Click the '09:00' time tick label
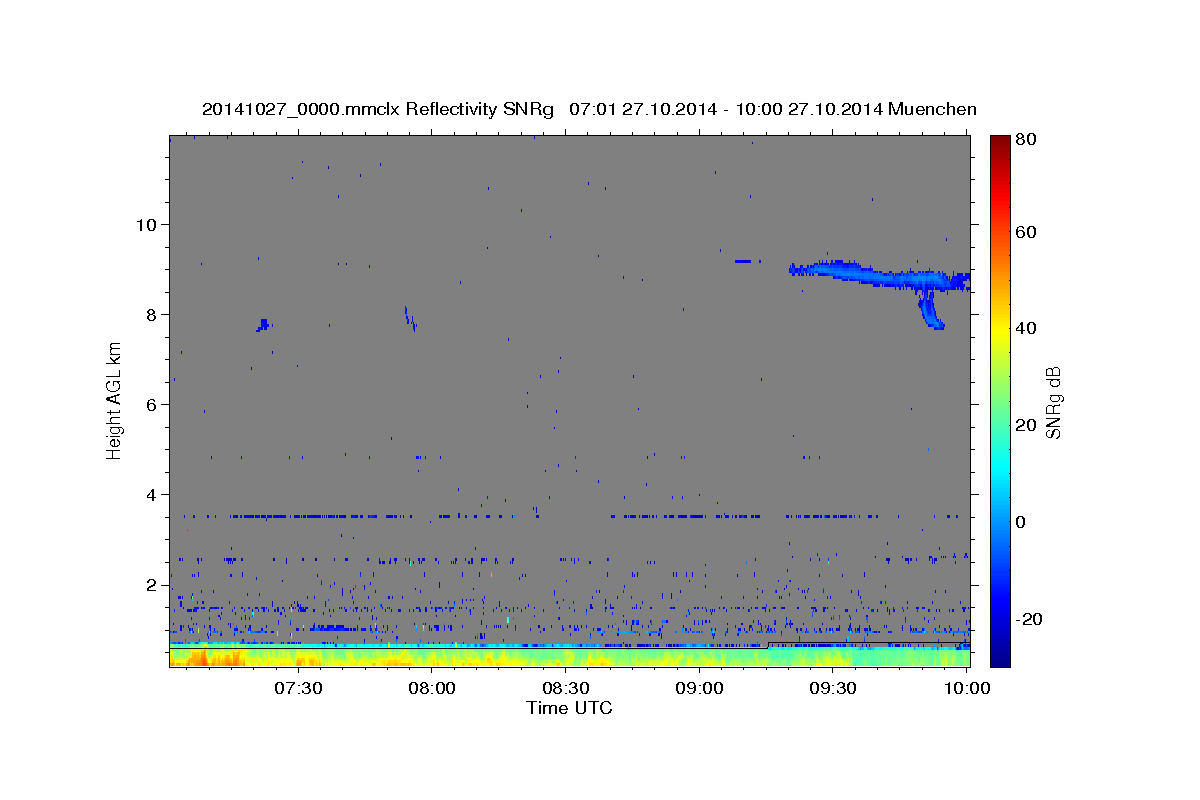1200x800 pixels. pos(700,688)
